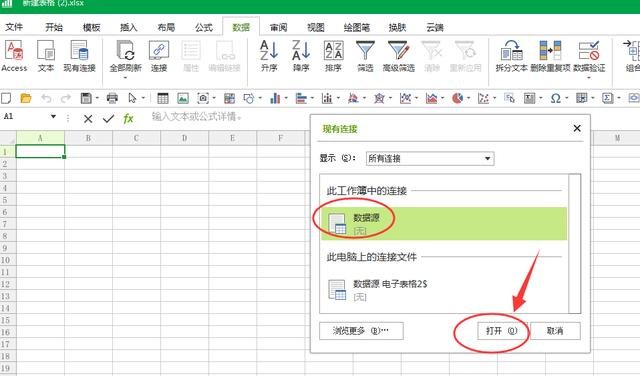
Task: Click the 取消 button
Action: coord(555,331)
